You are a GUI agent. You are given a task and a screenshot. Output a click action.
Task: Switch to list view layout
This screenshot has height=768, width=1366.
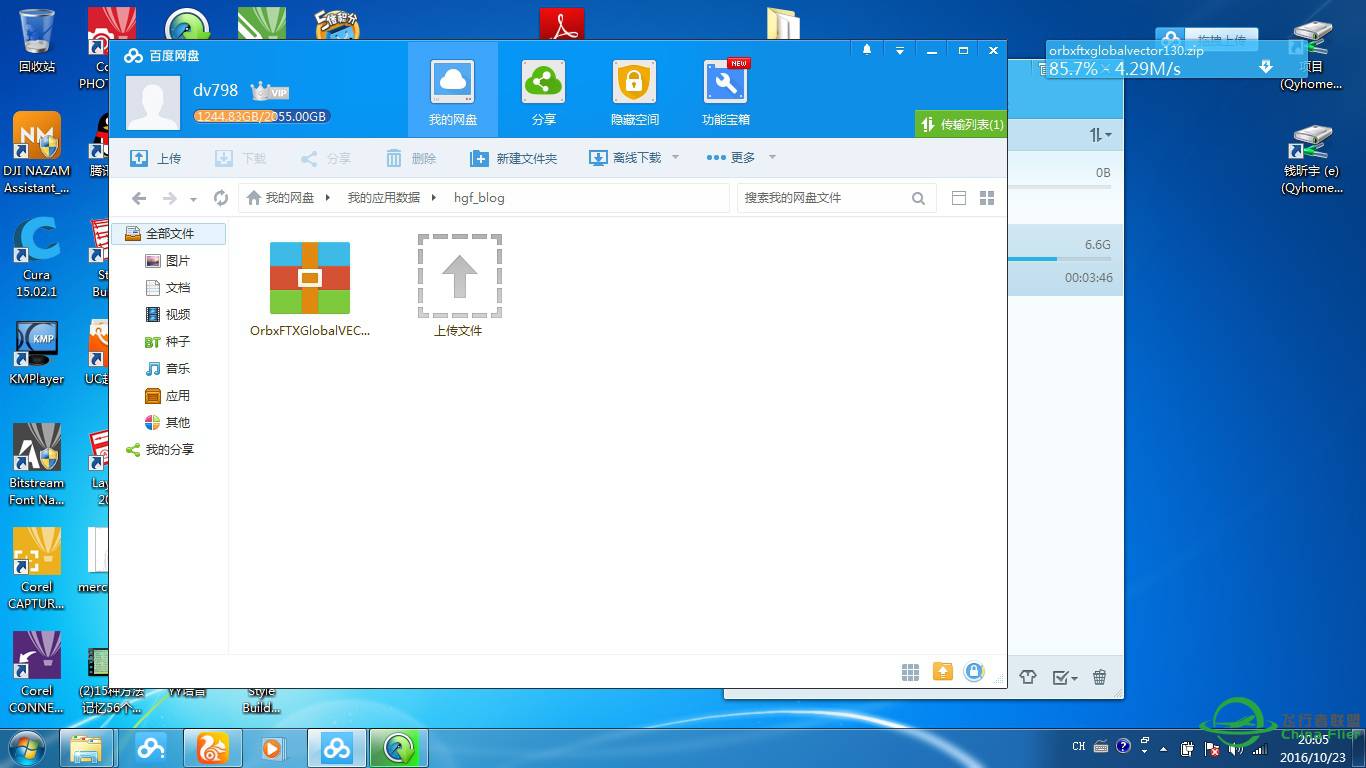pos(958,198)
